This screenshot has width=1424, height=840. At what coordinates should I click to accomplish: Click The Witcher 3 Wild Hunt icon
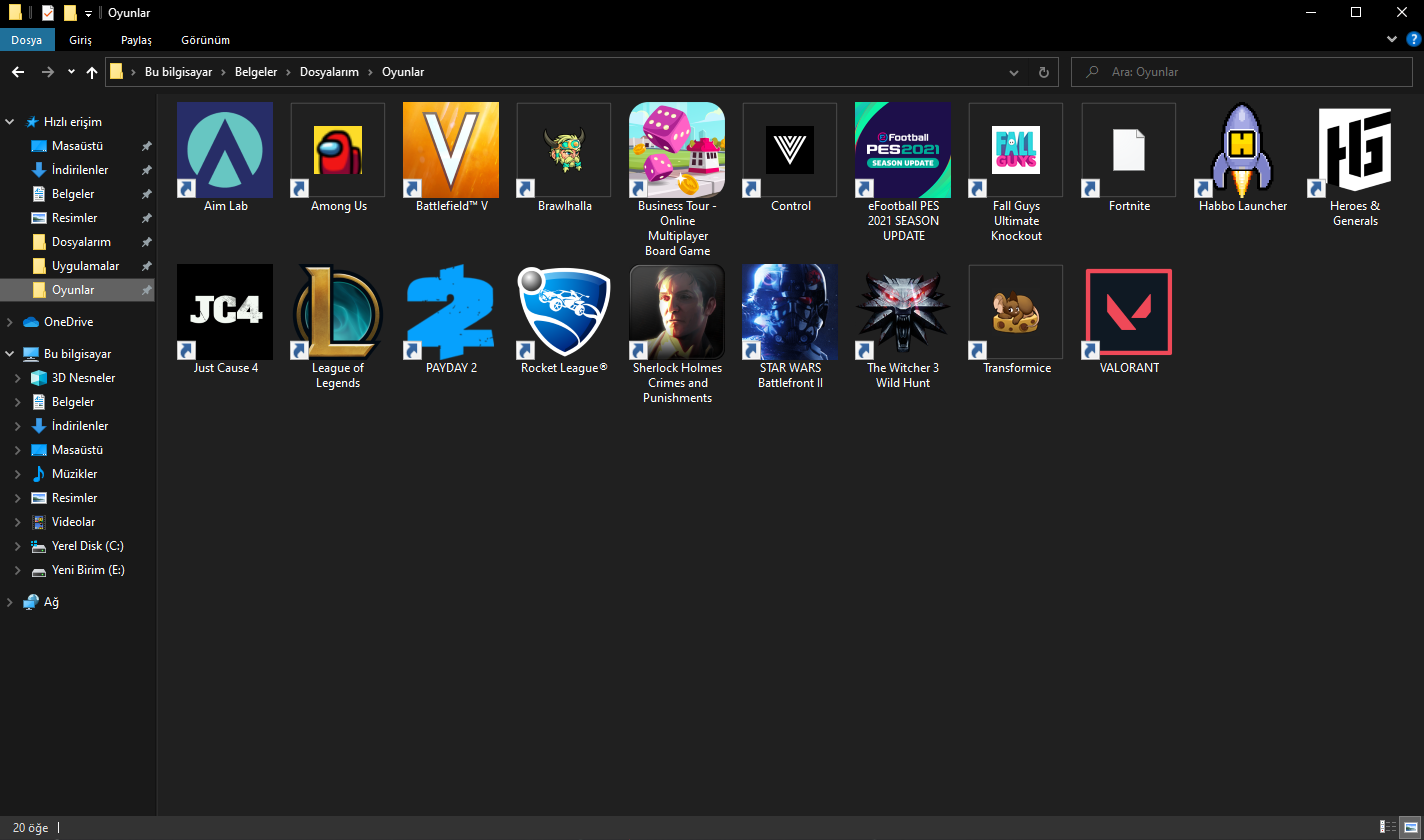[903, 312]
